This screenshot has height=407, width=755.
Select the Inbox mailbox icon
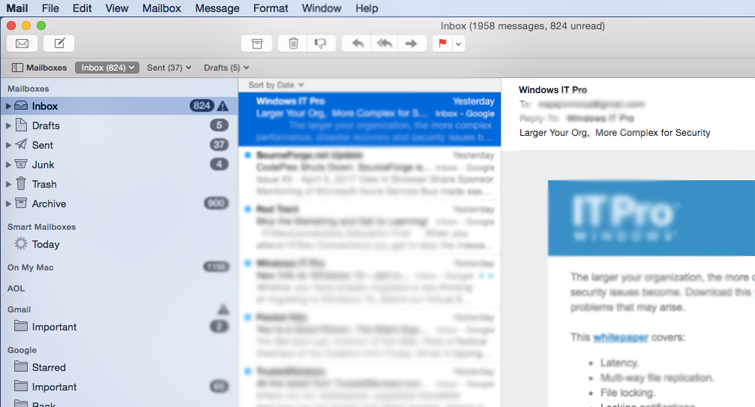[21, 105]
